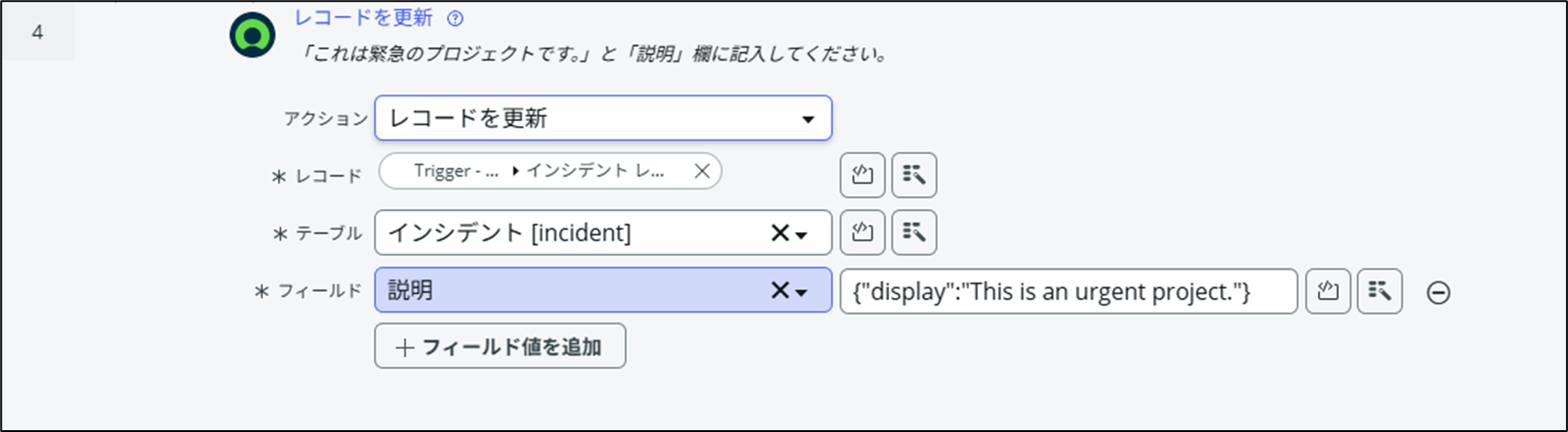Expand the テーブル dropdown arrow

pyautogui.click(x=802, y=235)
